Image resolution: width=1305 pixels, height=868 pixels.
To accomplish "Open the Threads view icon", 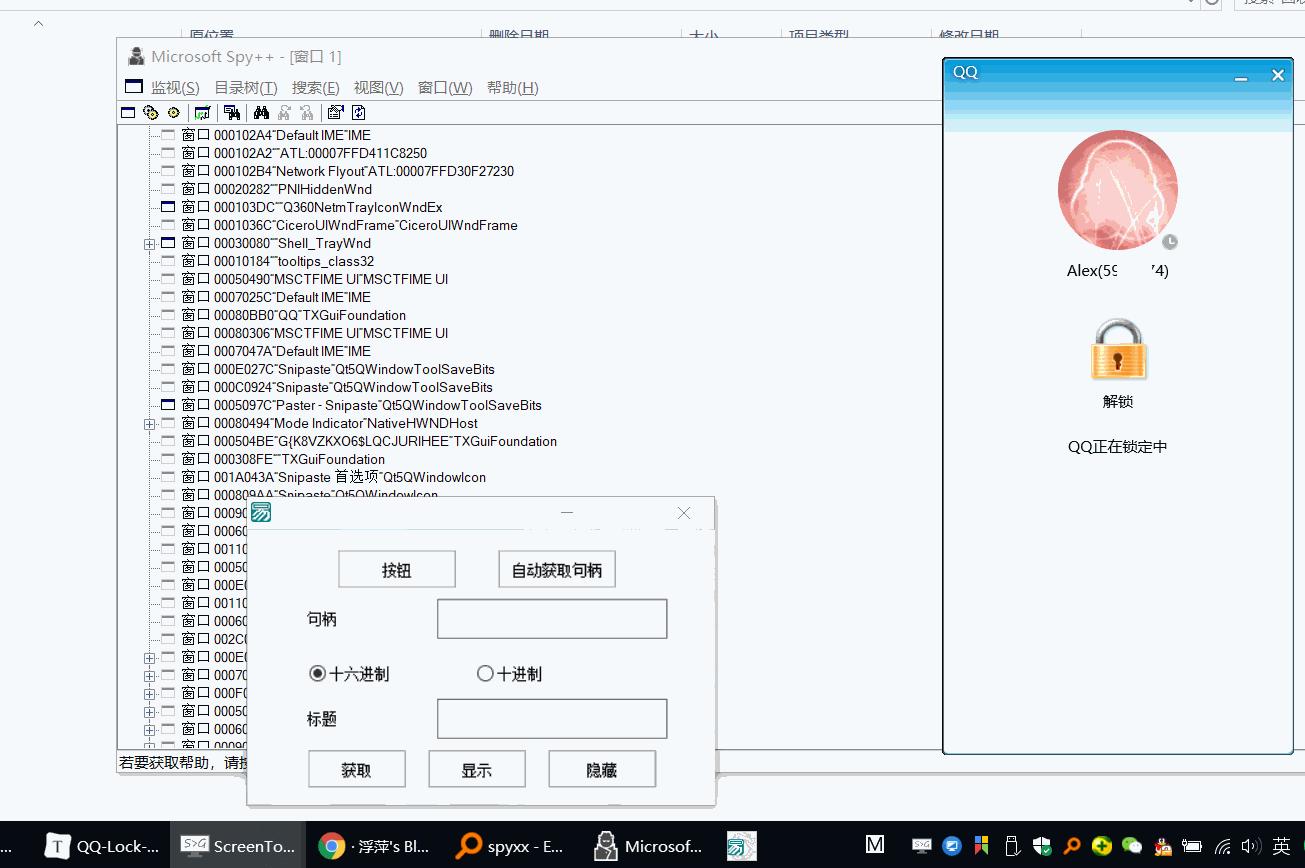I will tap(171, 112).
